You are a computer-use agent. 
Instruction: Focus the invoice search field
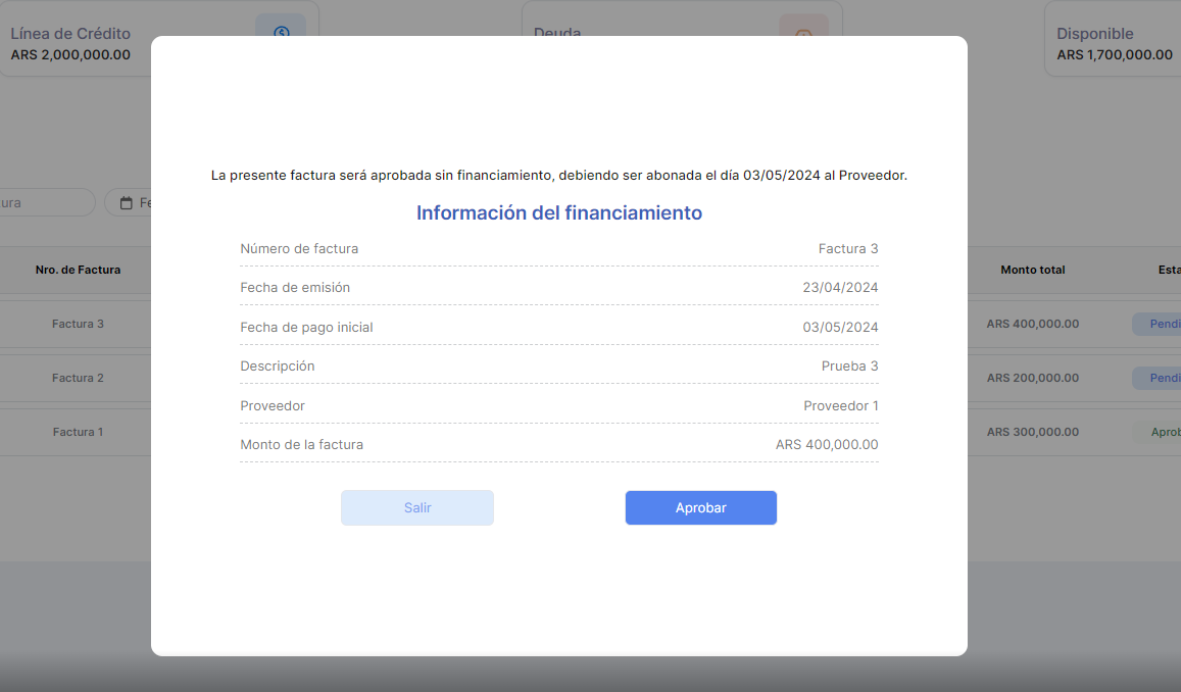tap(45, 203)
